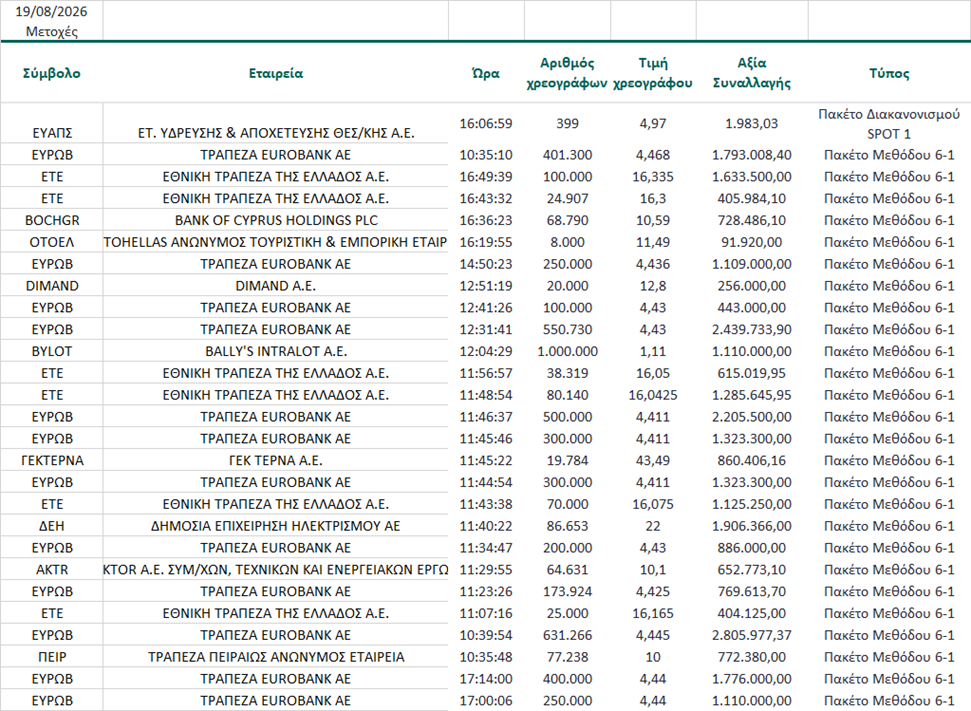Select the time 14:50:23
Image resolution: width=971 pixels, height=711 pixels.
pyautogui.click(x=486, y=264)
